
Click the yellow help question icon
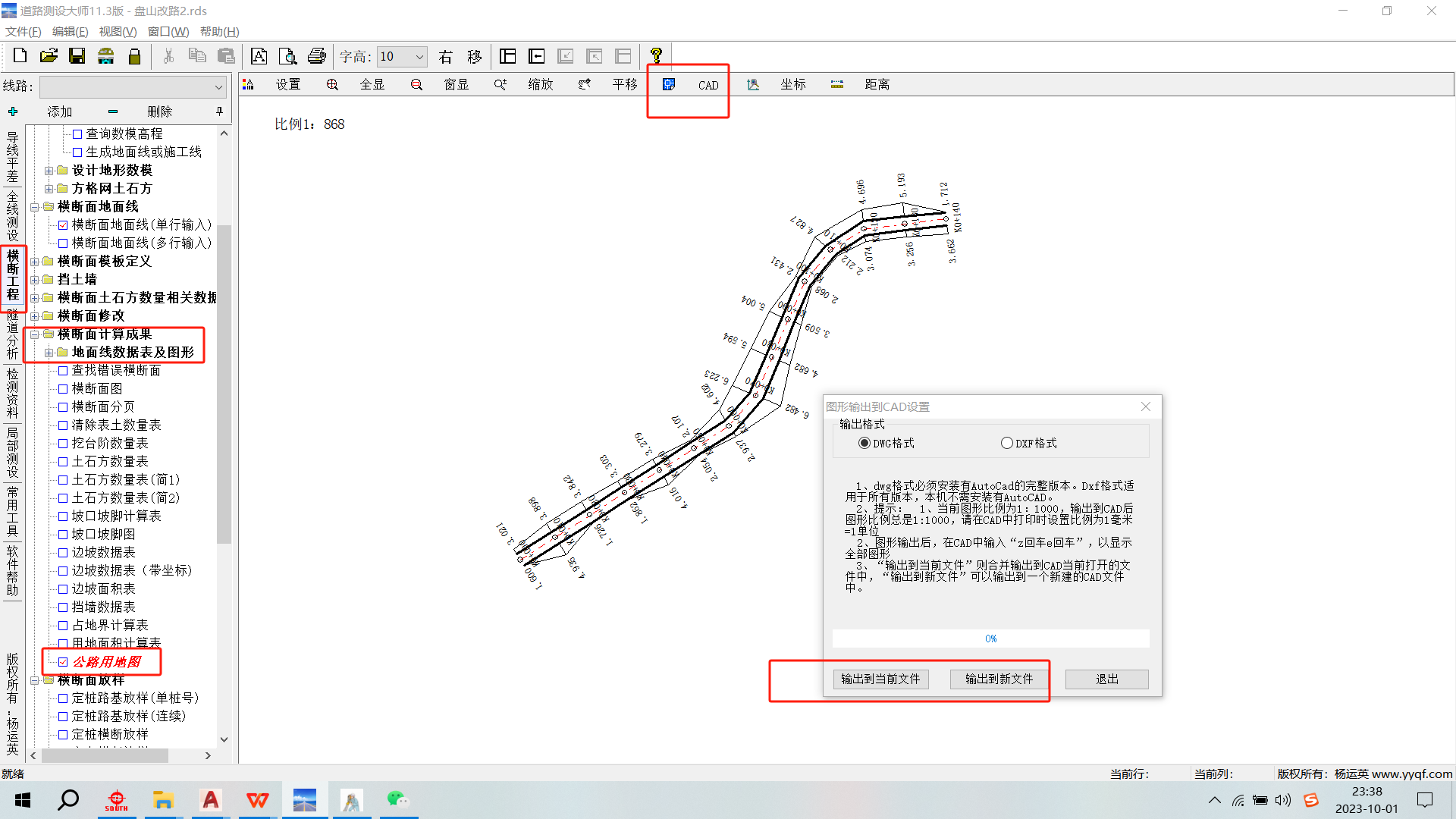pyautogui.click(x=656, y=56)
